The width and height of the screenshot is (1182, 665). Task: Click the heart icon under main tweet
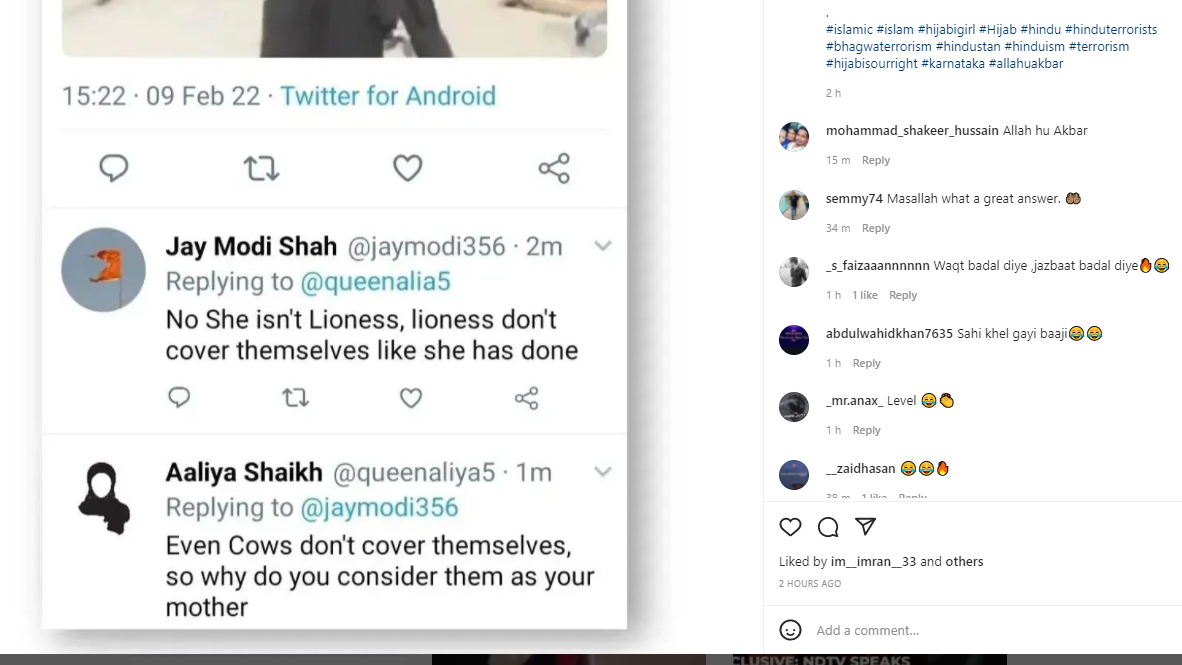click(x=407, y=168)
